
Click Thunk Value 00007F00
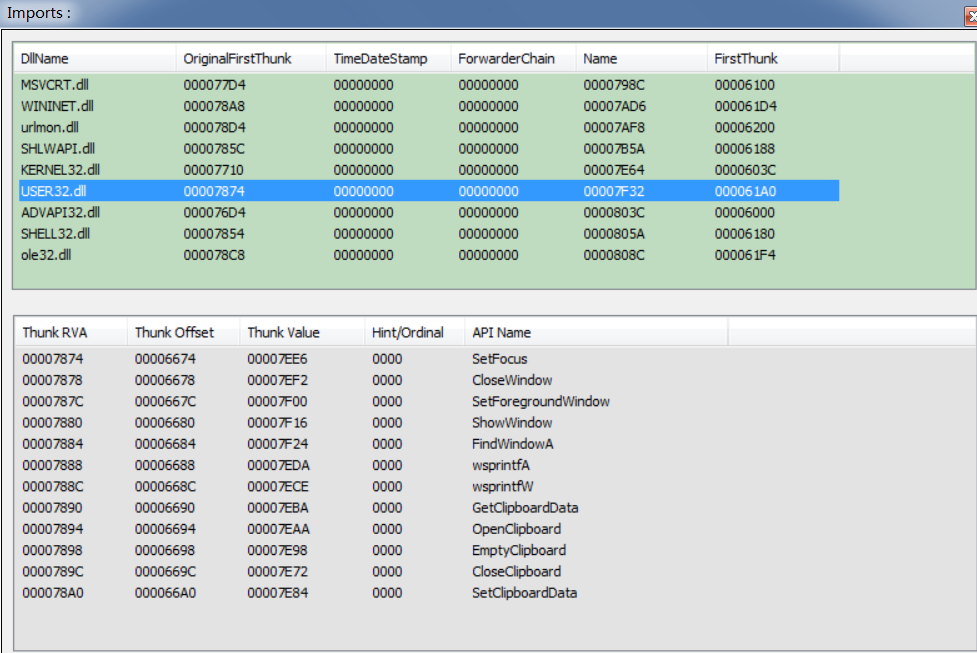(x=277, y=401)
